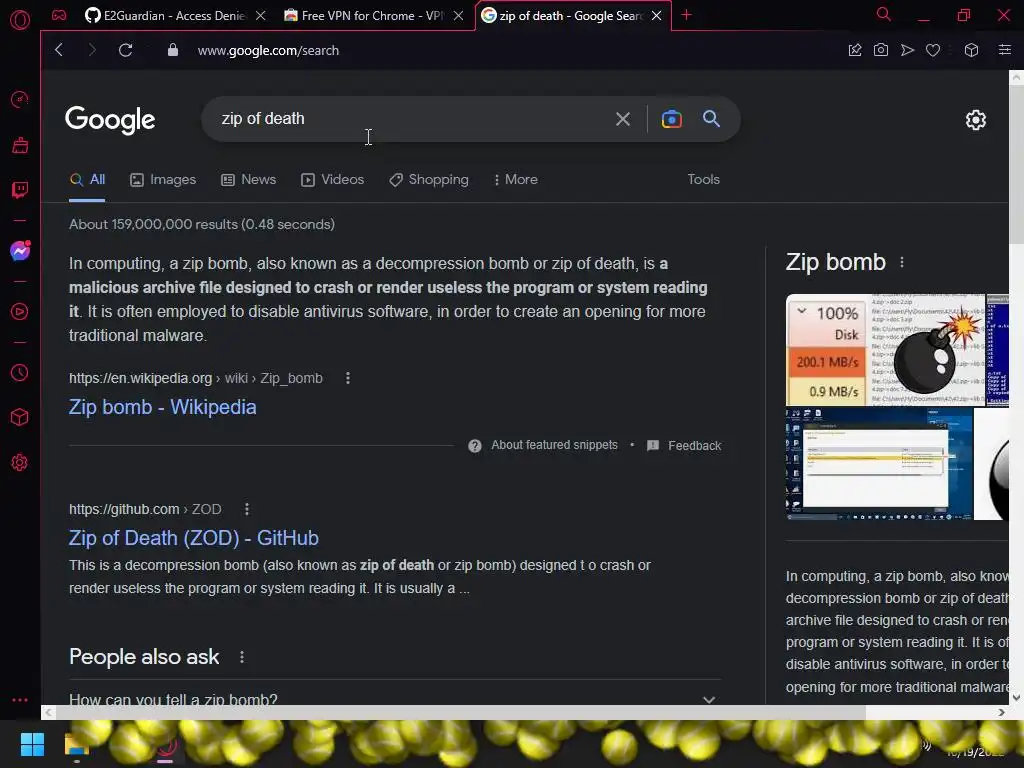Viewport: 1024px width, 768px height.
Task: Open the Windows Start menu
Action: pyautogui.click(x=32, y=744)
